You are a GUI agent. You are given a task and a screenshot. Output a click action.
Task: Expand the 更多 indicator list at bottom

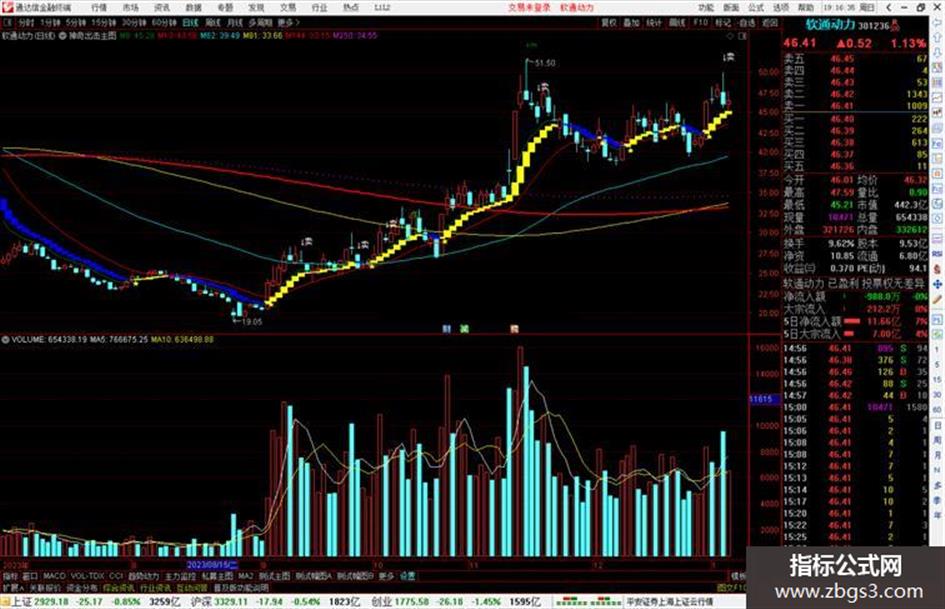pyautogui.click(x=386, y=576)
